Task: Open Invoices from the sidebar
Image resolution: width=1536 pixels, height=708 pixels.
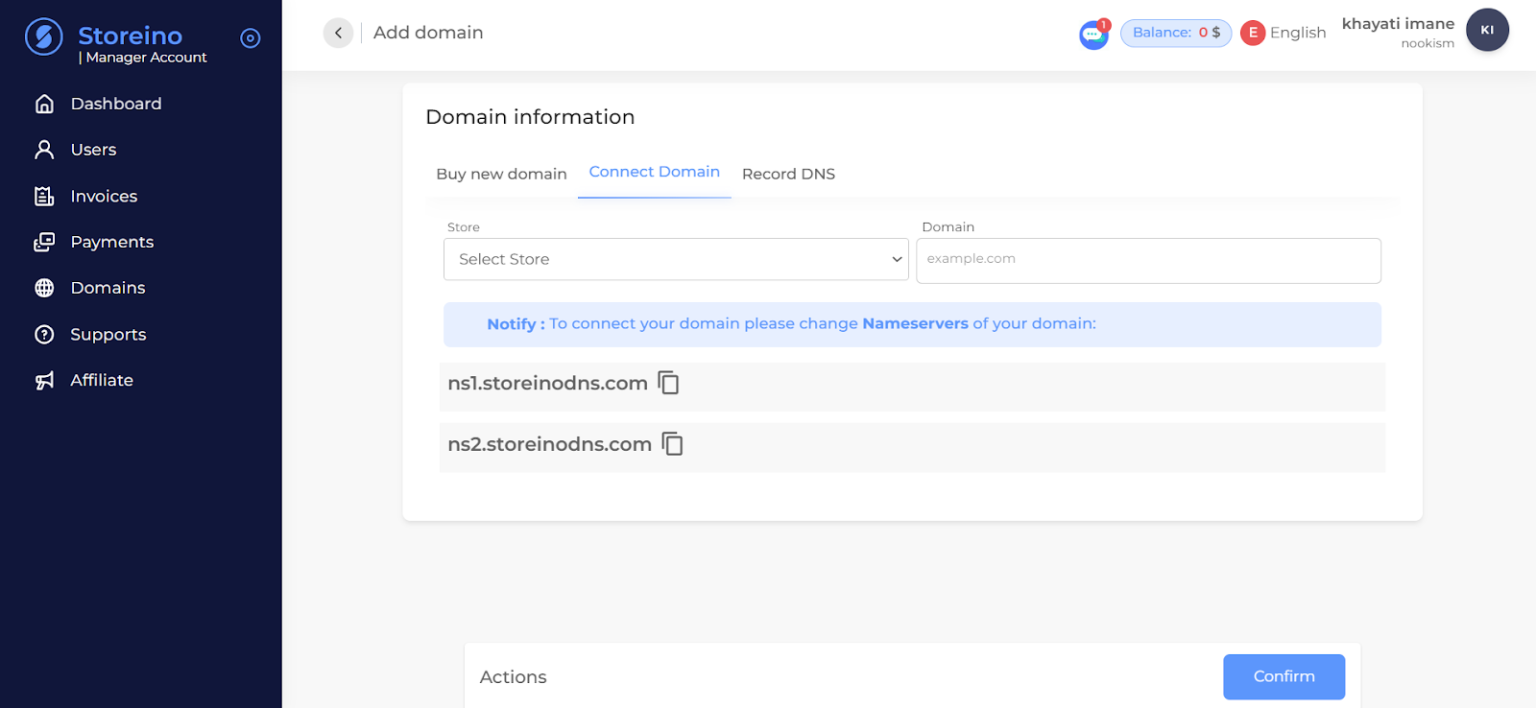Action: pos(104,196)
